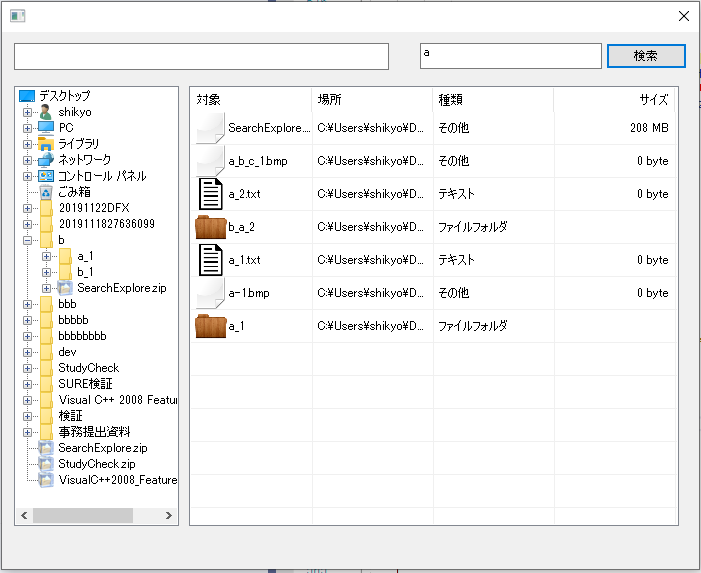Select the bbbbbbbb folder in tree
The height and width of the screenshot is (573, 701).
[82, 336]
